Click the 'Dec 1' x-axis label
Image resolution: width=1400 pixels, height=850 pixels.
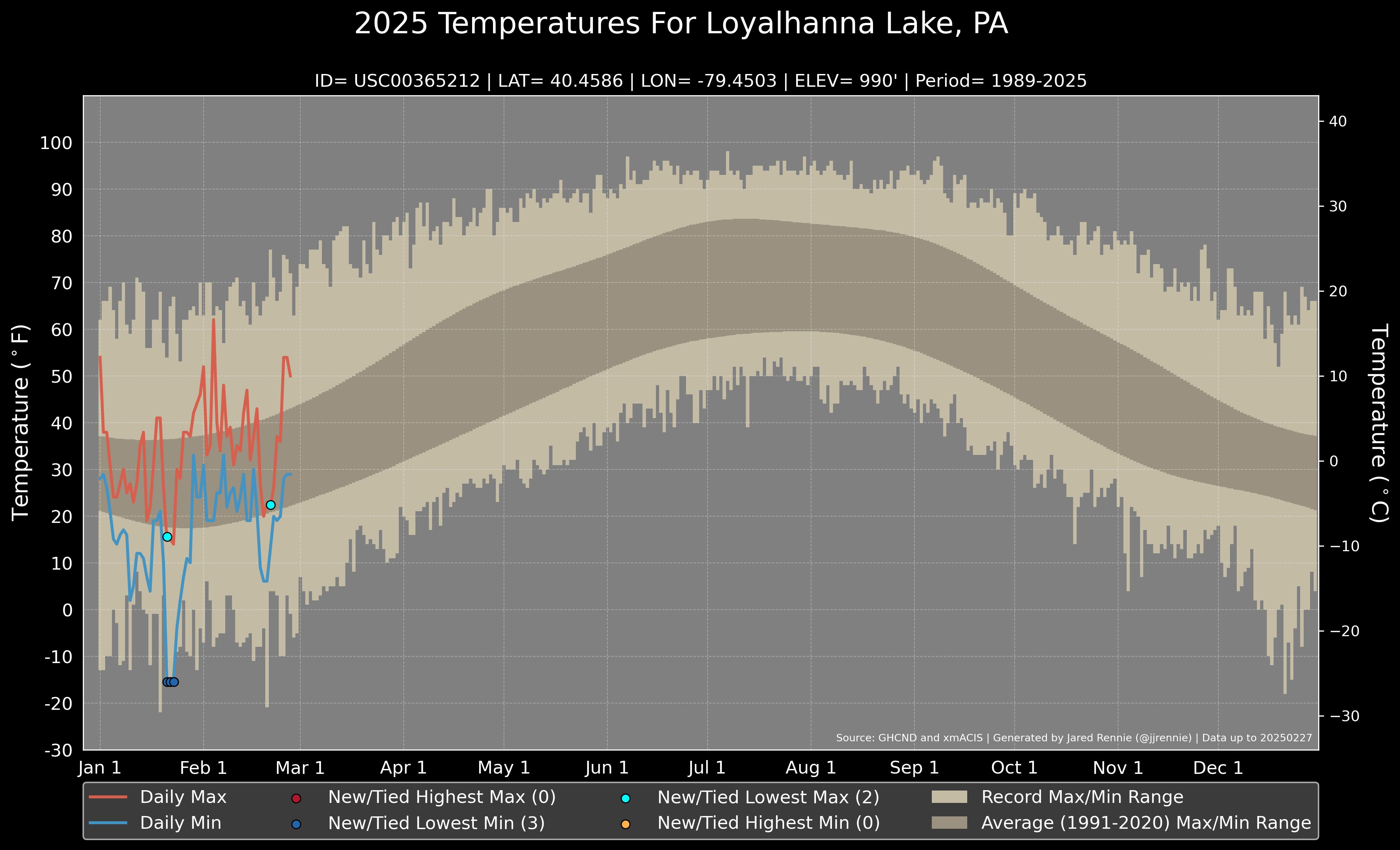pyautogui.click(x=1218, y=768)
